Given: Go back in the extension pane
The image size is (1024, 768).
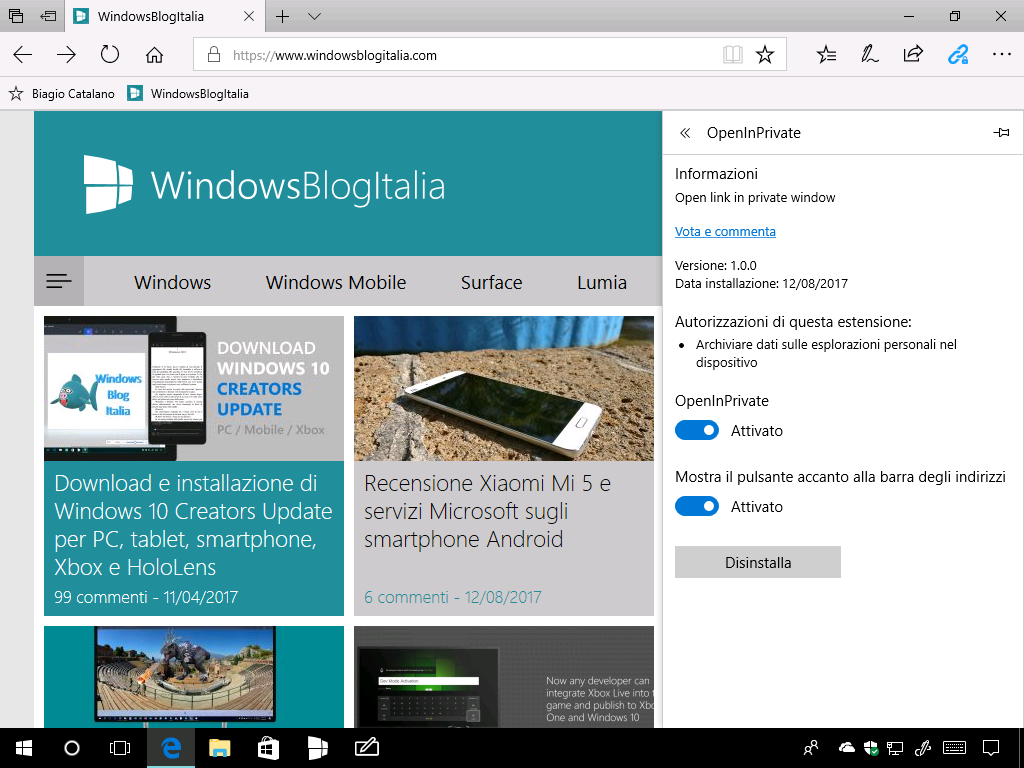Looking at the screenshot, I should [685, 133].
